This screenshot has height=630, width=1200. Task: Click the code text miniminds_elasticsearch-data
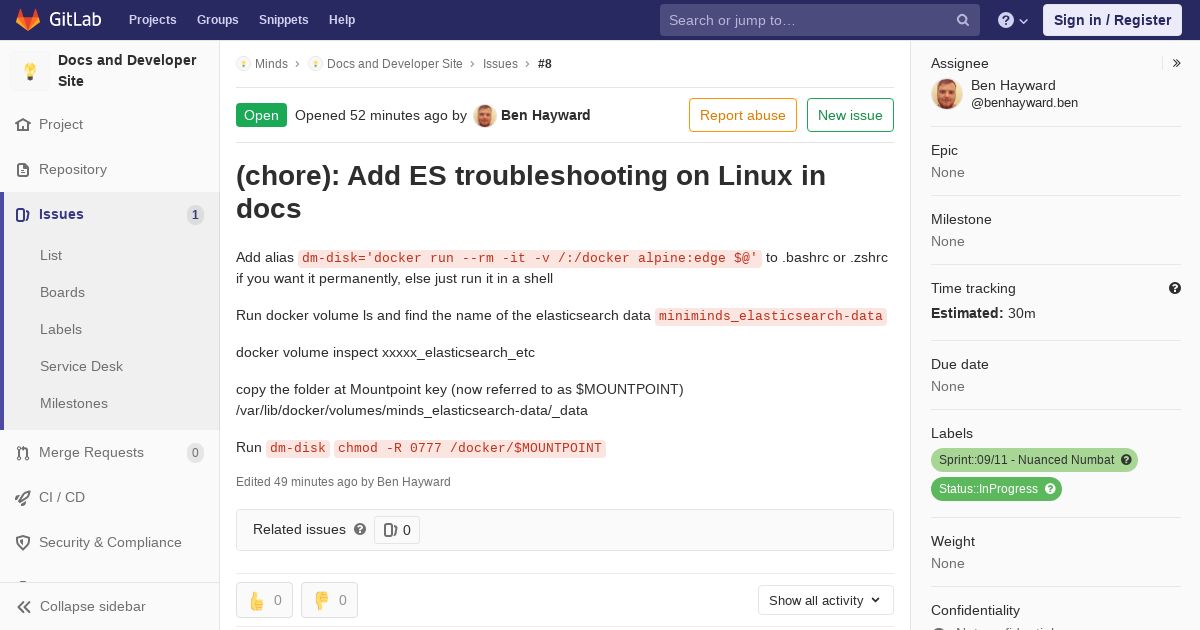pos(770,316)
